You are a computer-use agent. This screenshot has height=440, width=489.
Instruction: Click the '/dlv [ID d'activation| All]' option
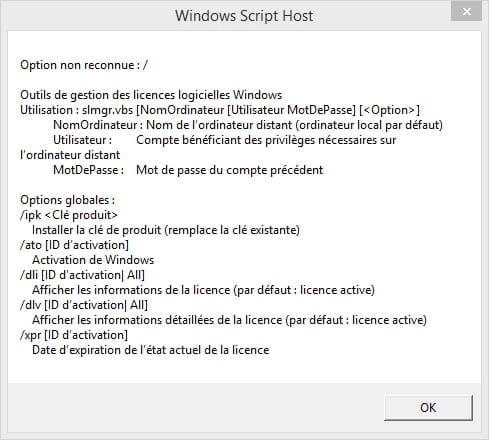point(84,305)
